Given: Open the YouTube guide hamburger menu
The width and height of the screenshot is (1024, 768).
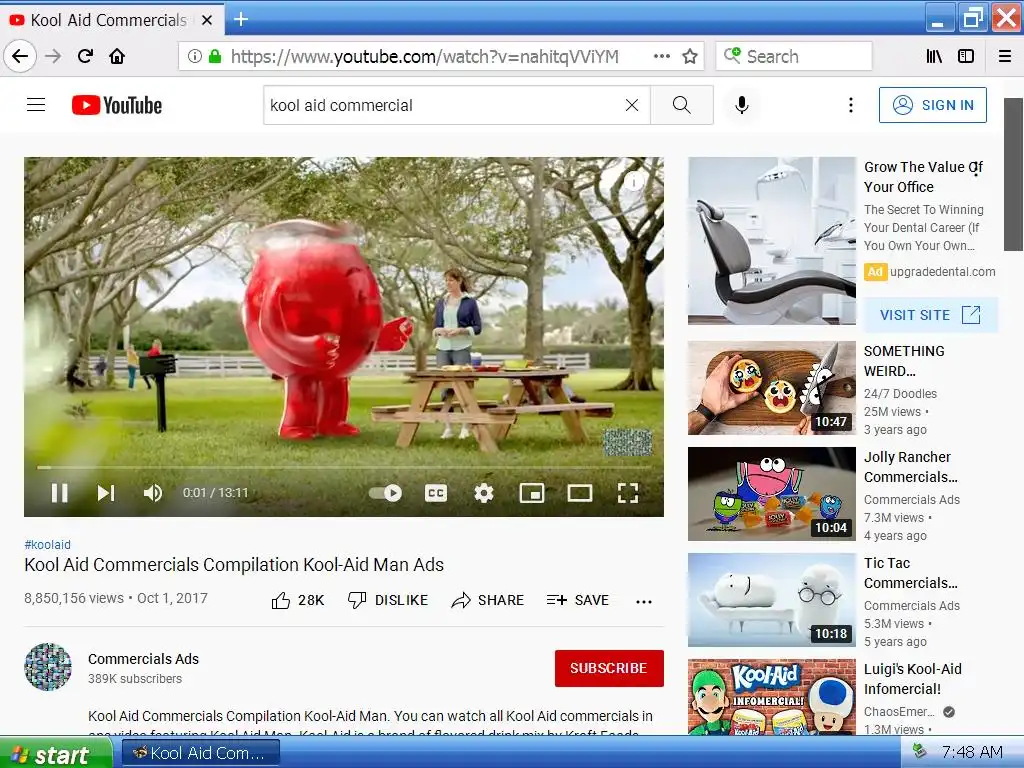Looking at the screenshot, I should tap(36, 104).
